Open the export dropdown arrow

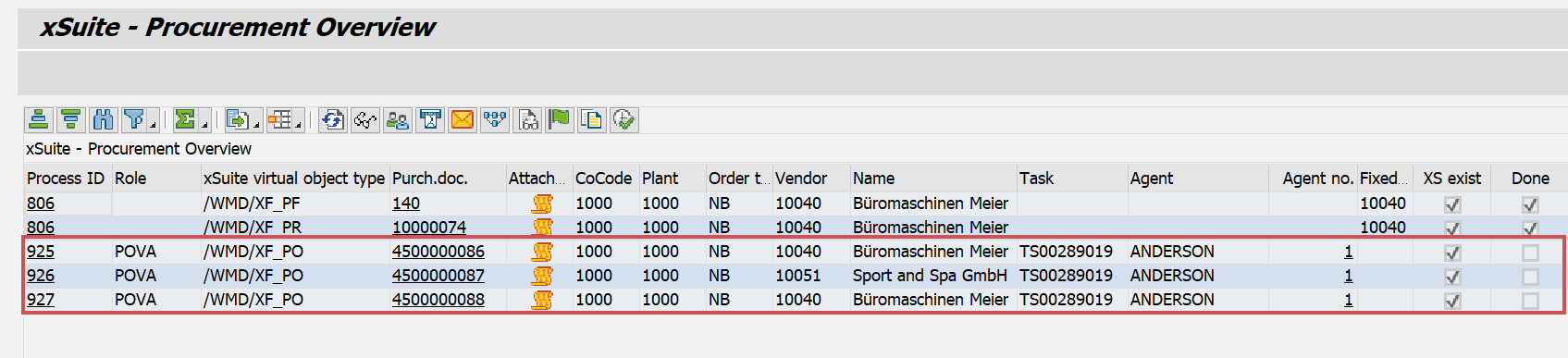(256, 120)
